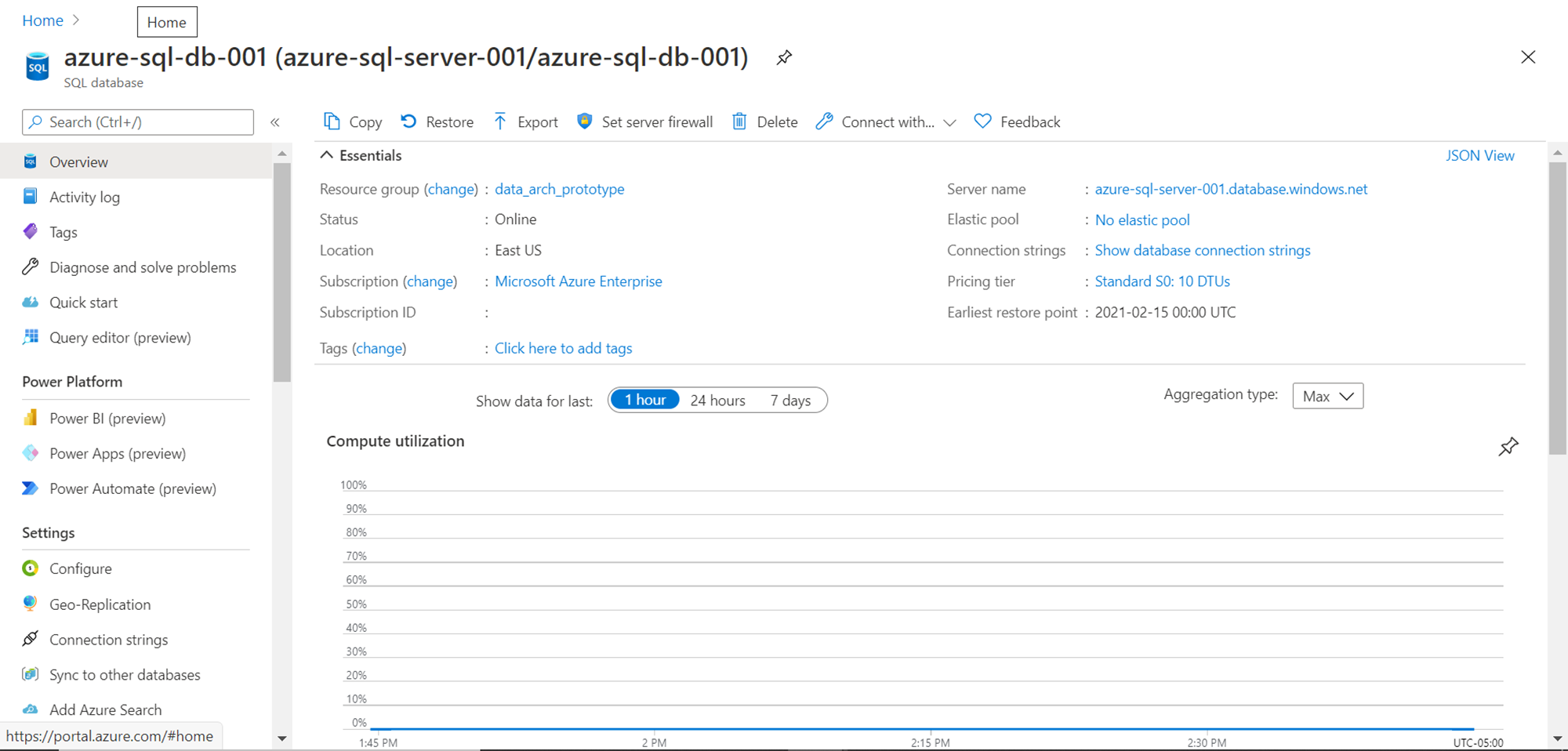This screenshot has height=751, width=1568.
Task: Click the change link next to Tags
Action: coord(379,348)
